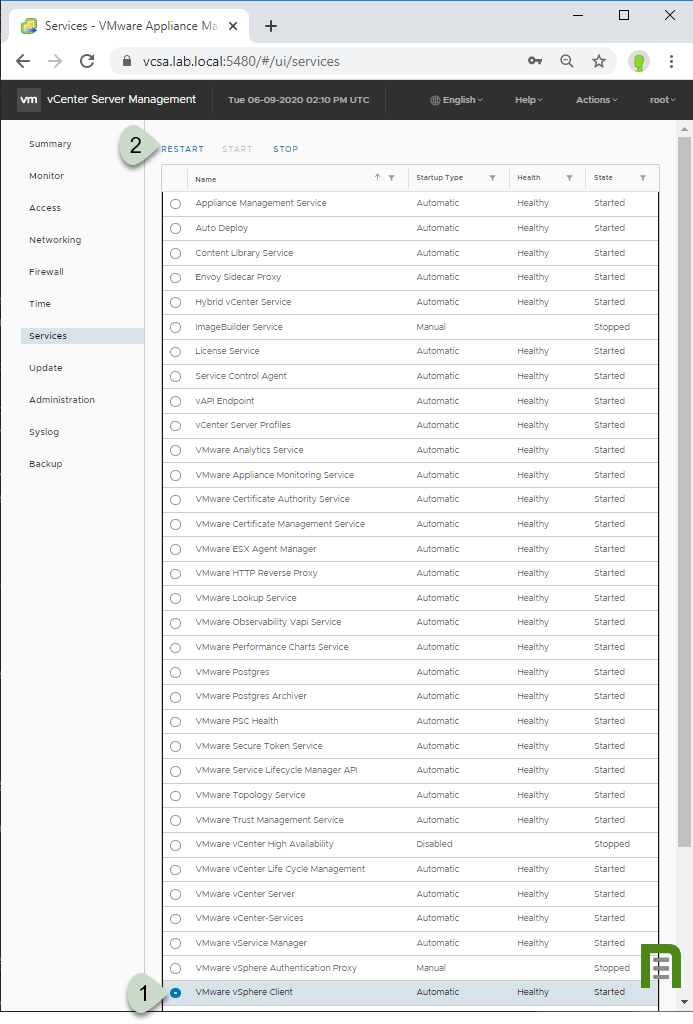Select License Service radio button

click(x=176, y=352)
